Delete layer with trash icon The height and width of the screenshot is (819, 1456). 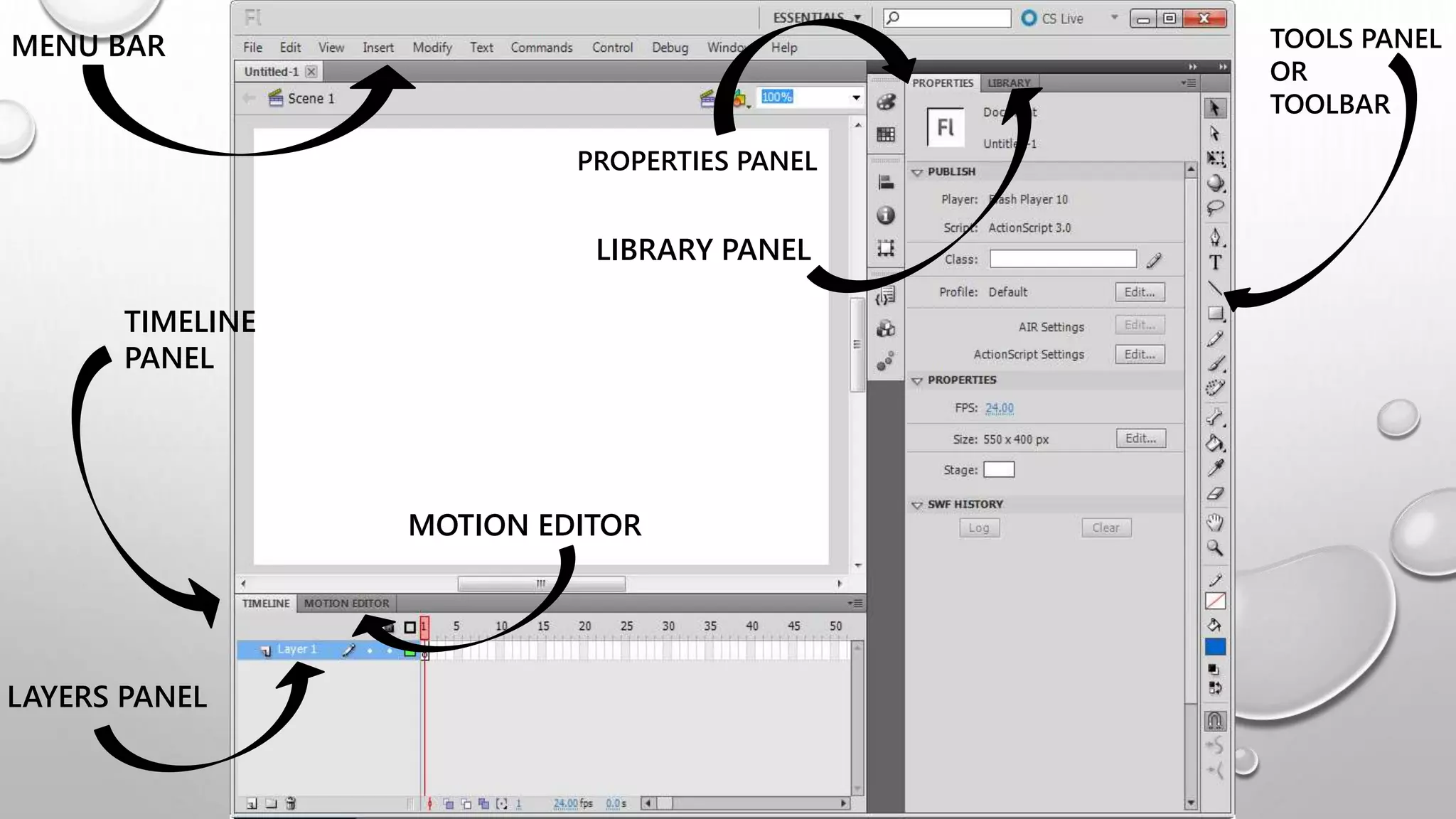290,803
